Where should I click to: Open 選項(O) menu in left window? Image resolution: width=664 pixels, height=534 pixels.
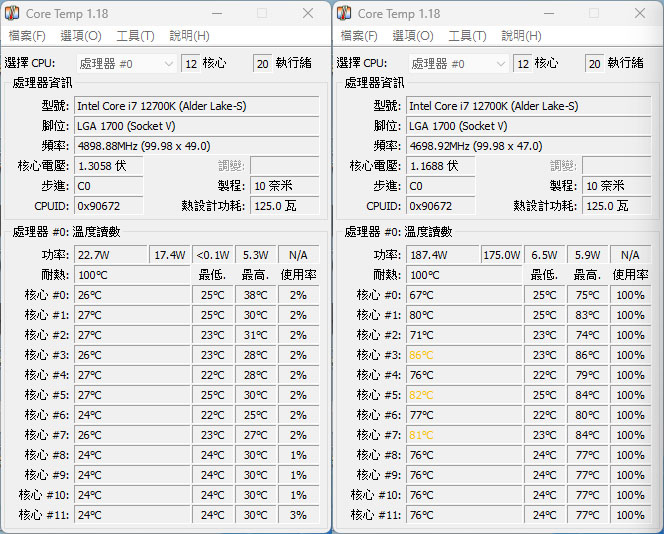81,36
